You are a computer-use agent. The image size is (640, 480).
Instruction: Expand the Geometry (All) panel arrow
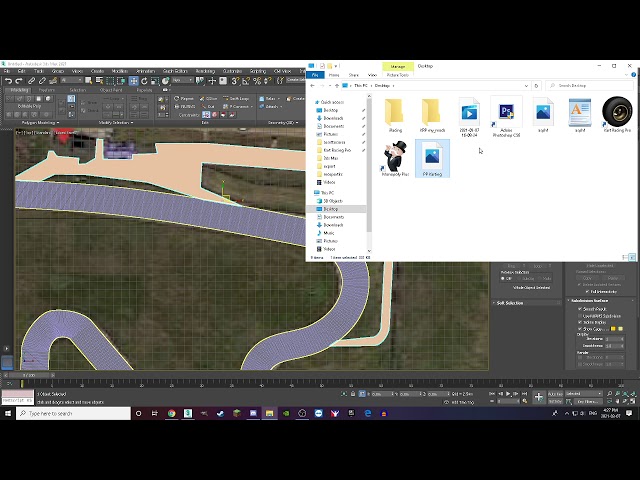click(x=297, y=123)
